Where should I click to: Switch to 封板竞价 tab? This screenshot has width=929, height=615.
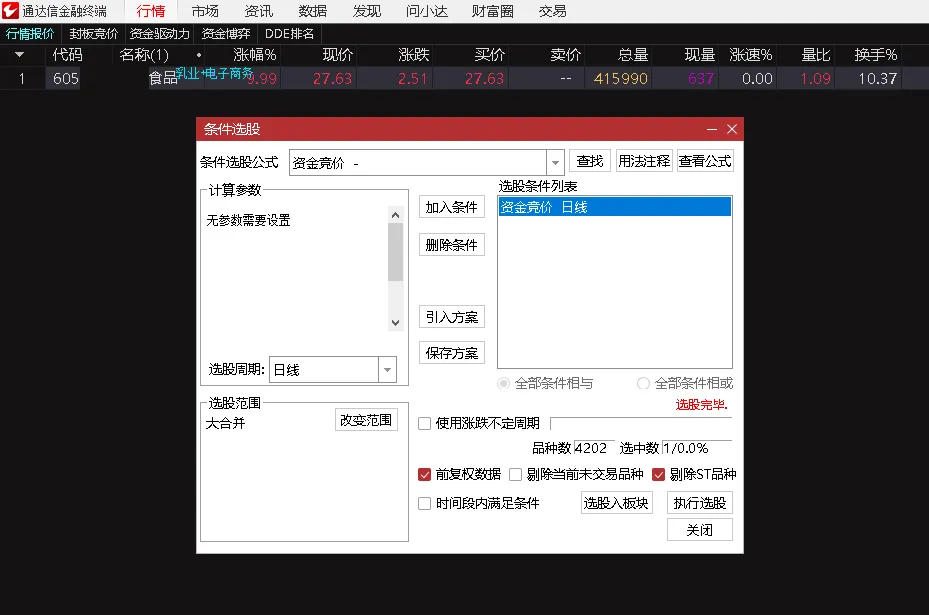(93, 34)
